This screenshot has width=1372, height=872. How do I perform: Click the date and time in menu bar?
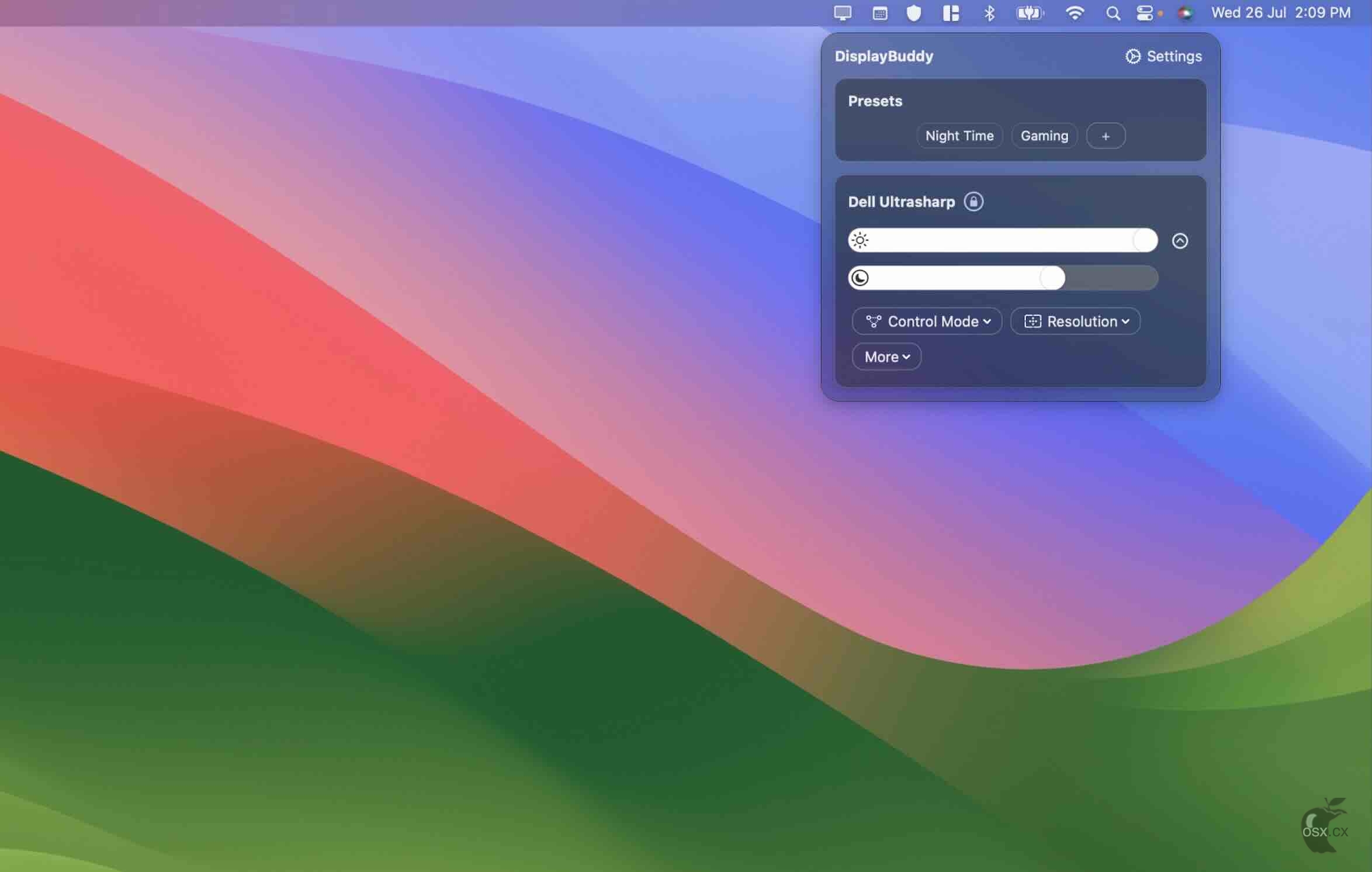point(1280,13)
